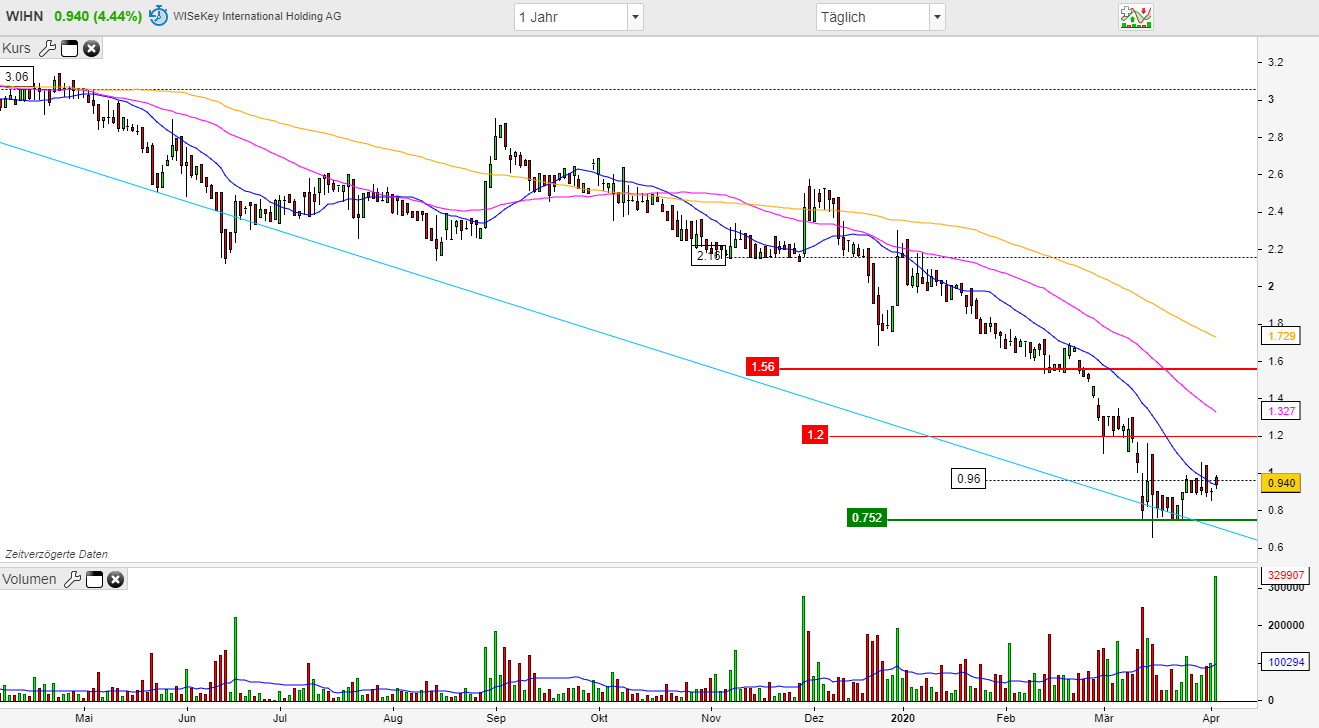Click the green 0.752 support level label
Viewport: 1319px width, 728px height.
(x=866, y=518)
